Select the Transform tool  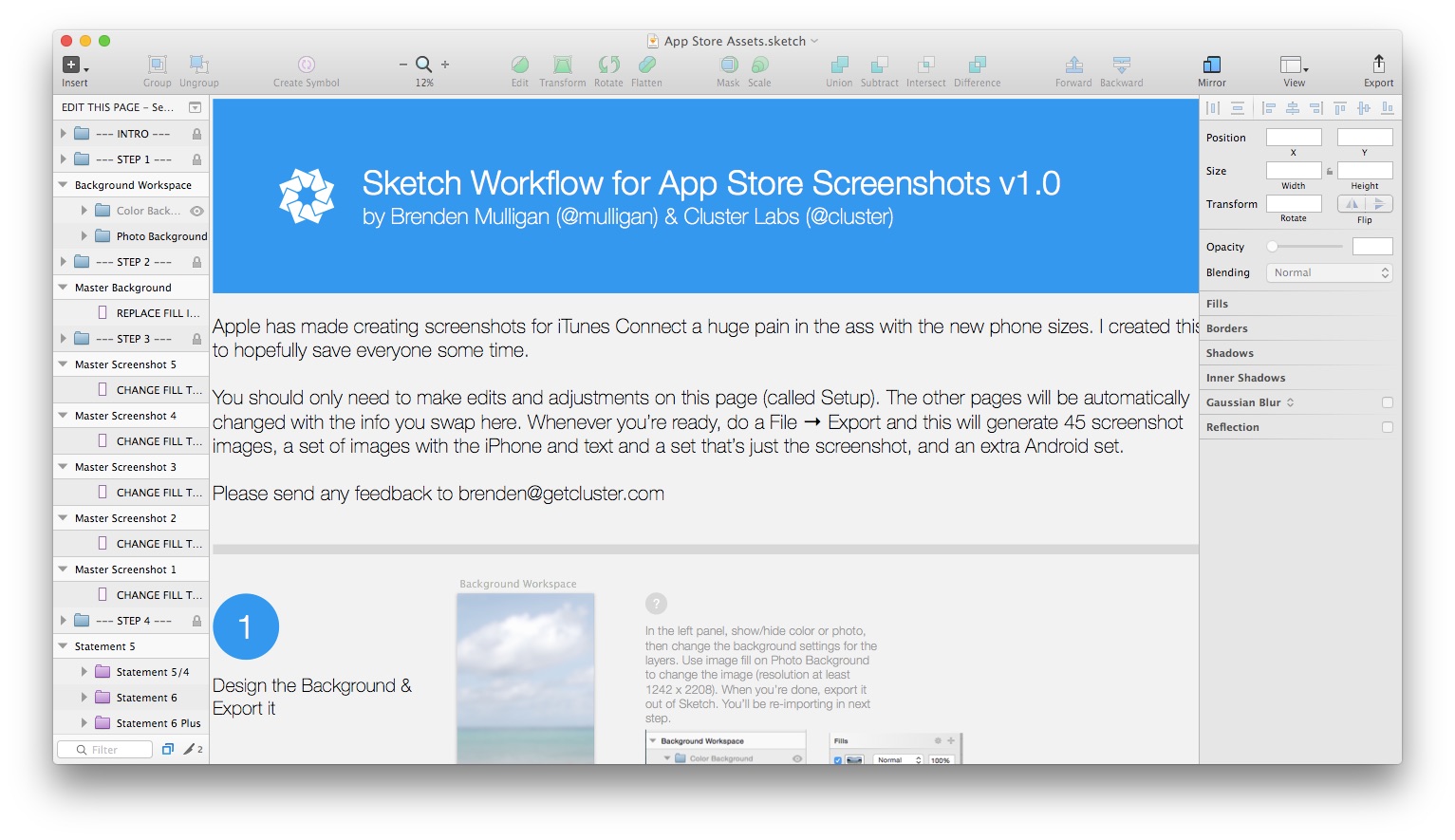563,65
